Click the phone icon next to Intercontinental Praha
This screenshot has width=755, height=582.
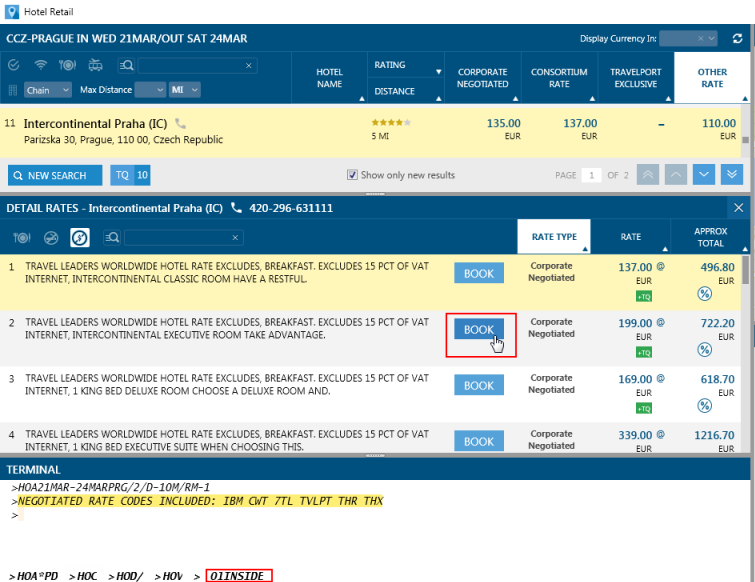tap(181, 124)
